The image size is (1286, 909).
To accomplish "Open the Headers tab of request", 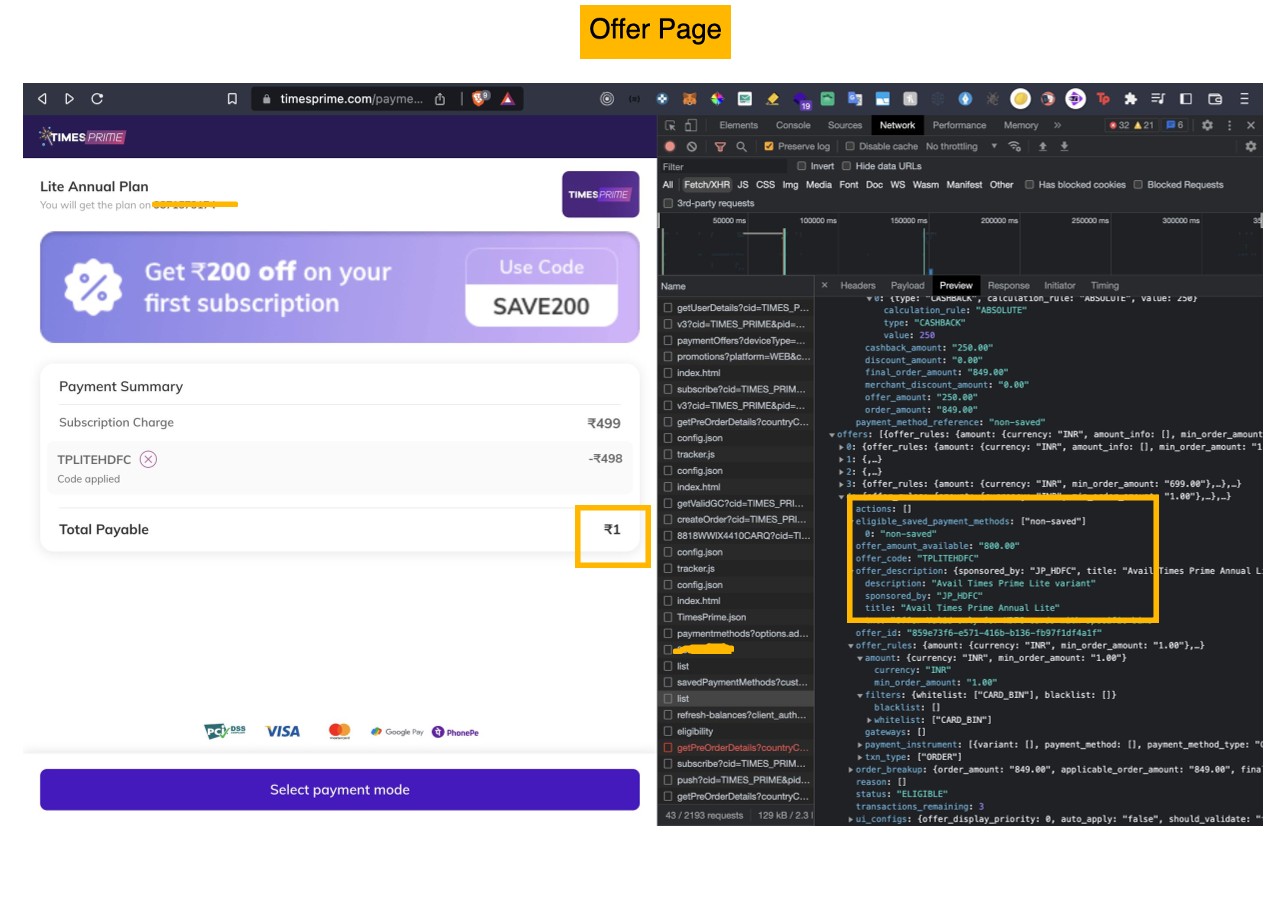I will pos(858,285).
